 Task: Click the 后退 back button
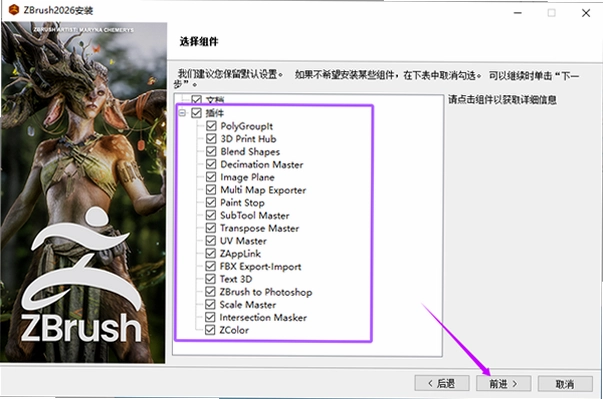(442, 383)
